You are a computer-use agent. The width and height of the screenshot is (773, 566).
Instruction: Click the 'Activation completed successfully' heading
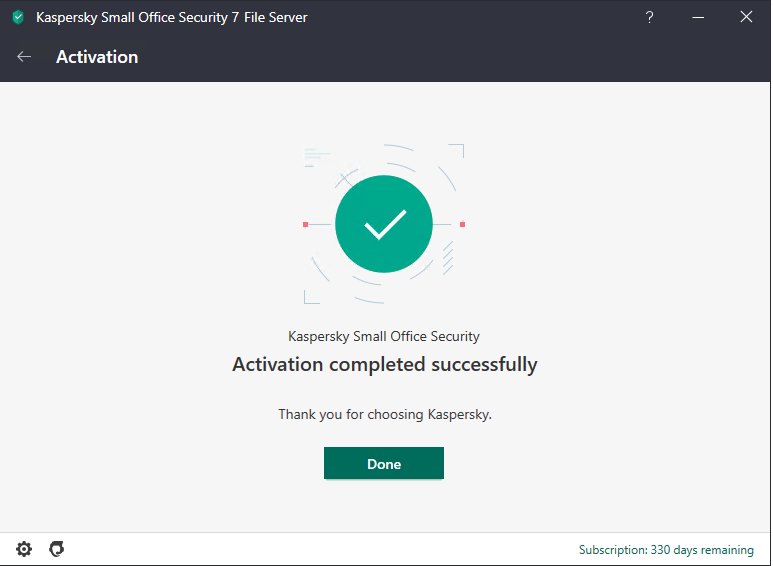coord(385,364)
